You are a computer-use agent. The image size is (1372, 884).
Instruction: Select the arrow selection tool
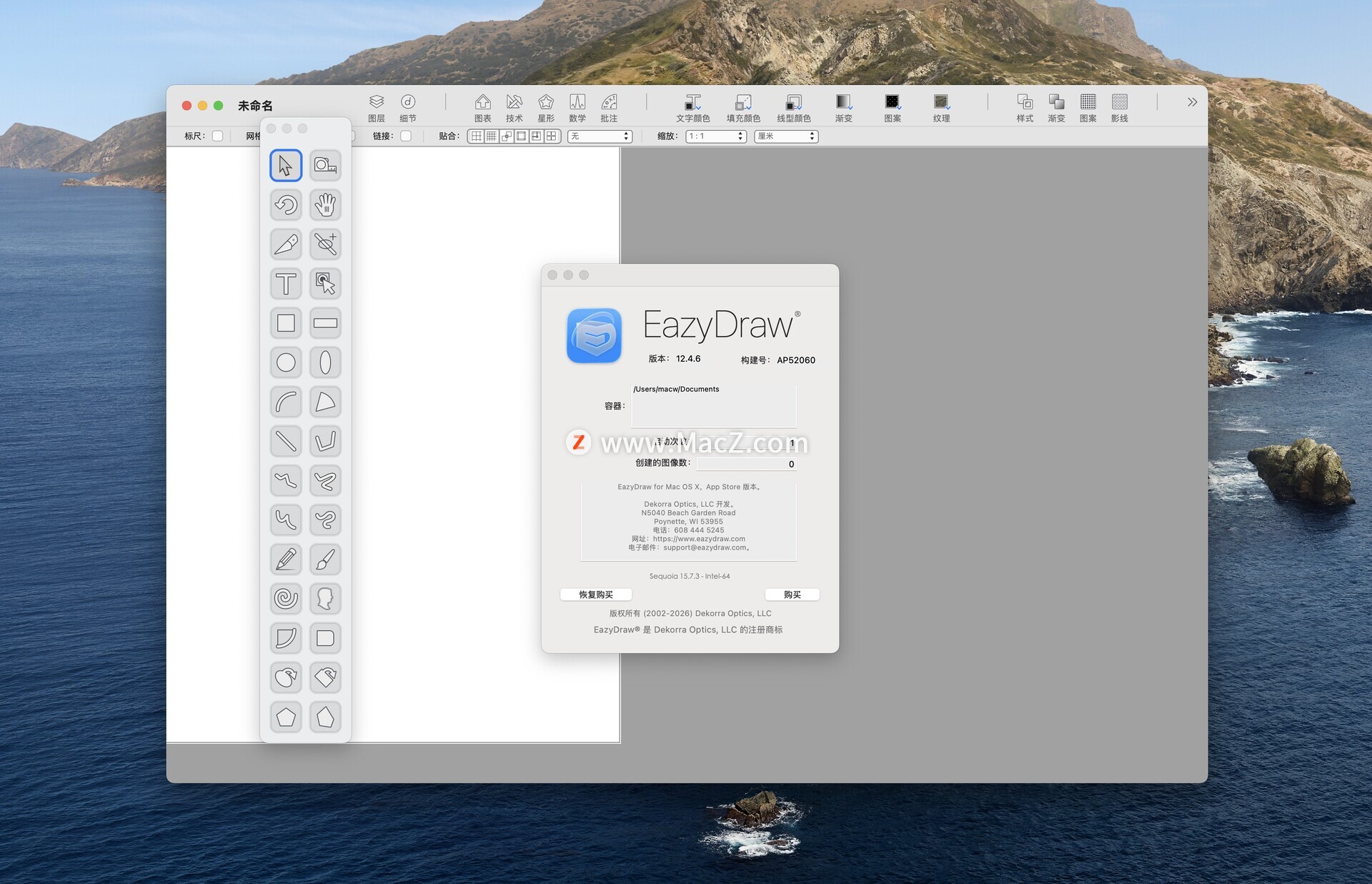(286, 166)
